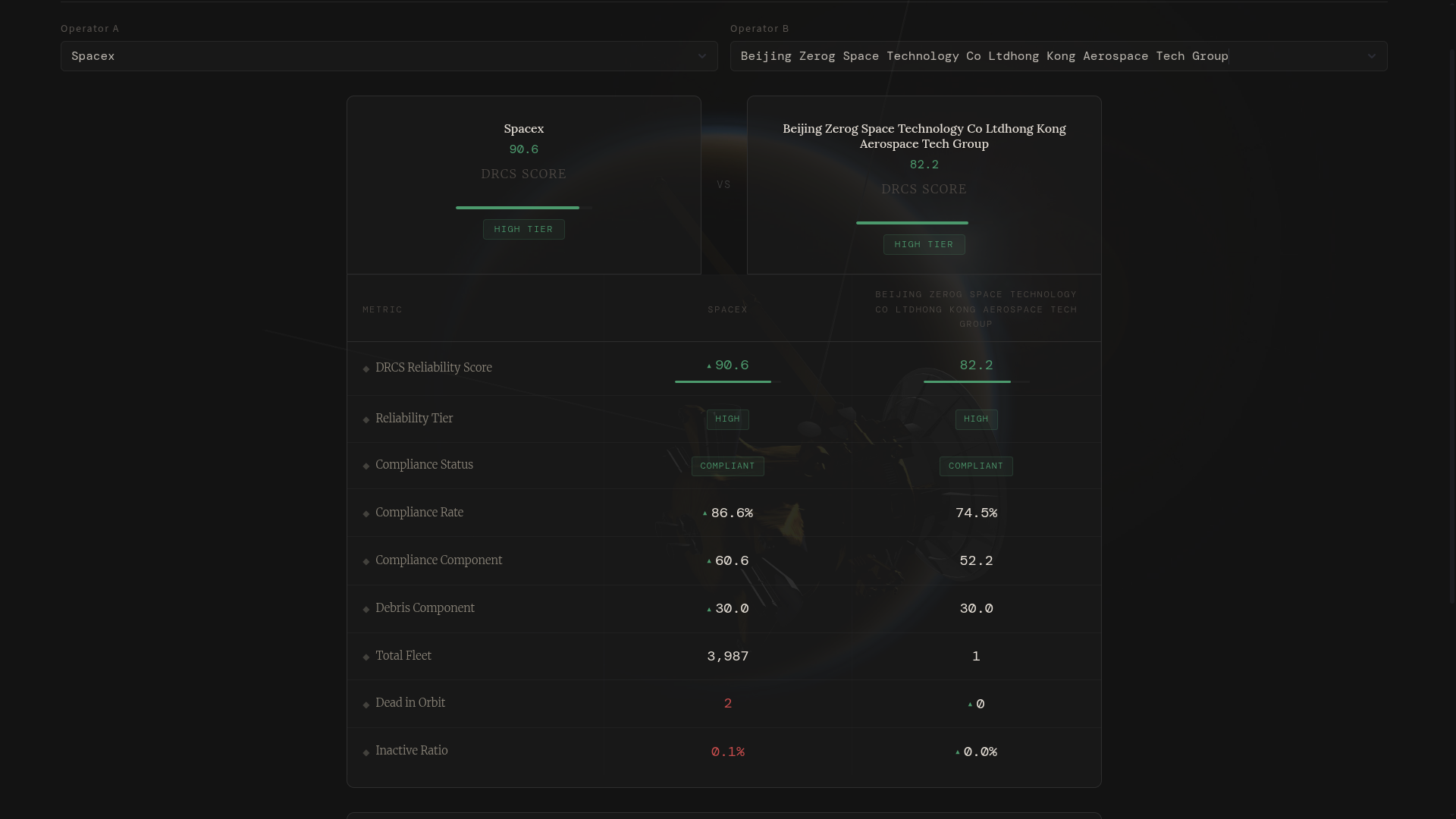Viewport: 1456px width, 819px height.
Task: Click Spacex DRCS score progress bar in card
Action: point(523,207)
